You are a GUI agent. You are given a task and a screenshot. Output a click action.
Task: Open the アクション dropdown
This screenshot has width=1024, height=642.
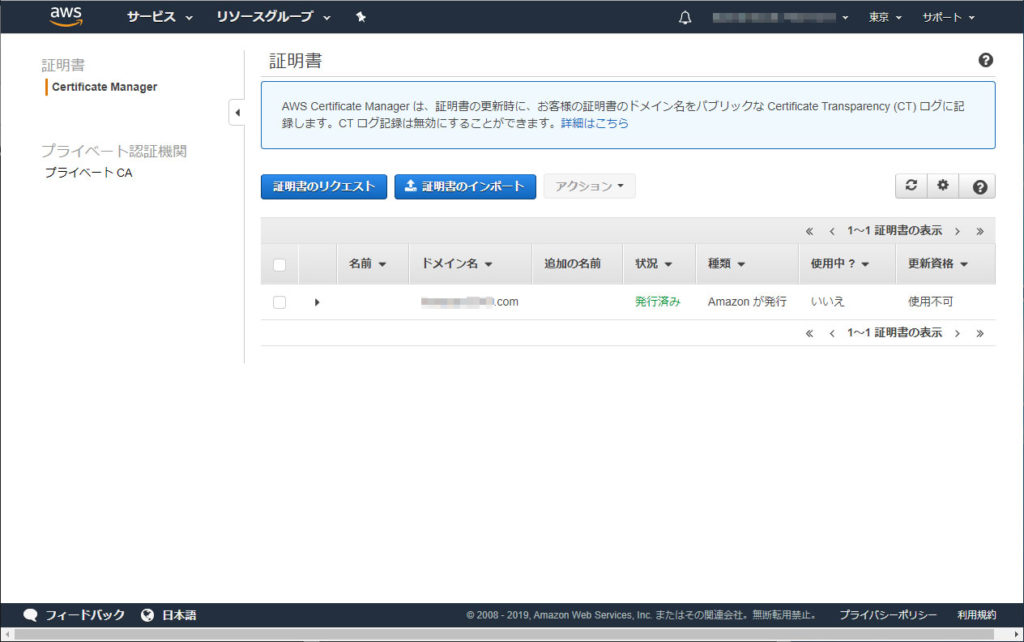tap(589, 186)
